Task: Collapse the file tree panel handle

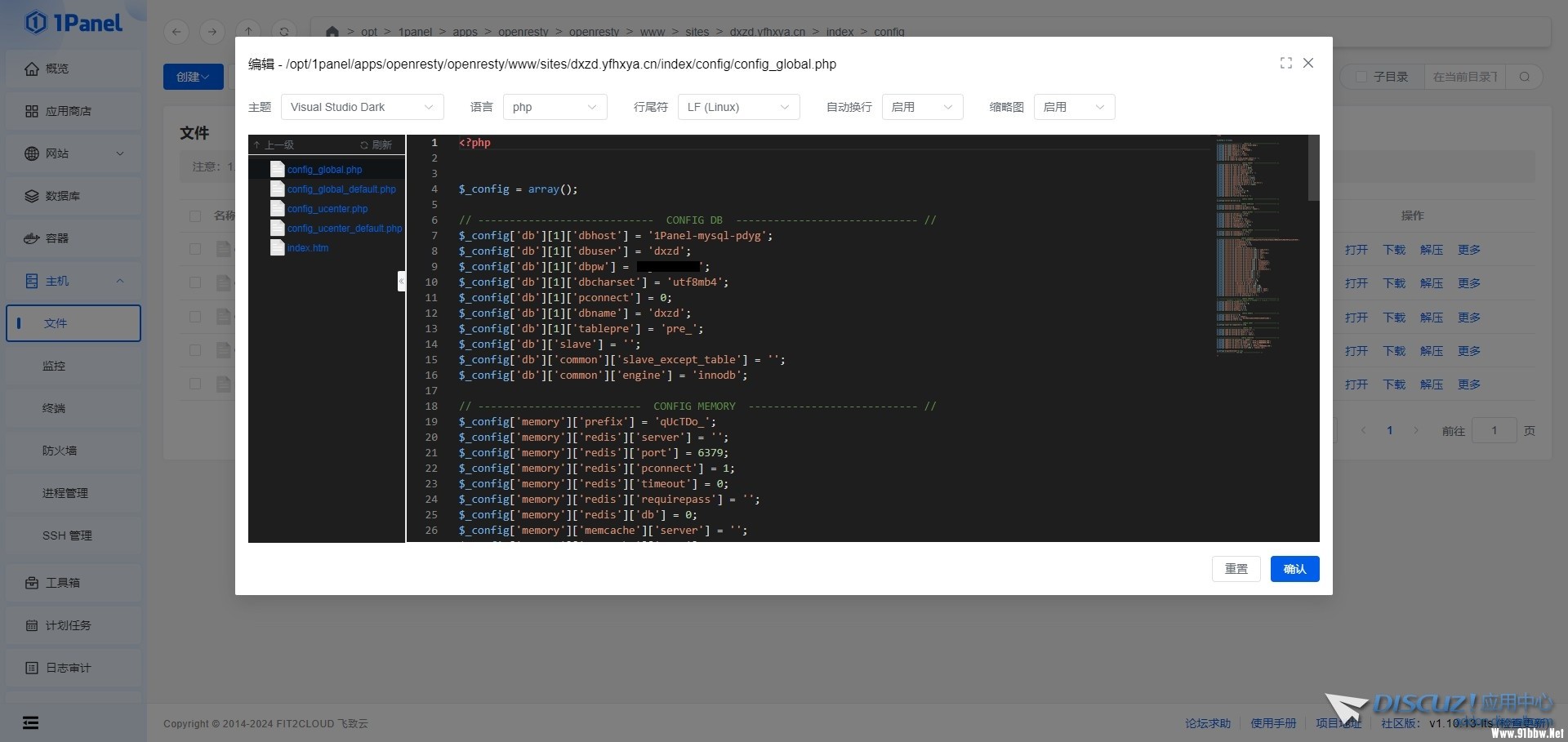Action: tap(401, 281)
